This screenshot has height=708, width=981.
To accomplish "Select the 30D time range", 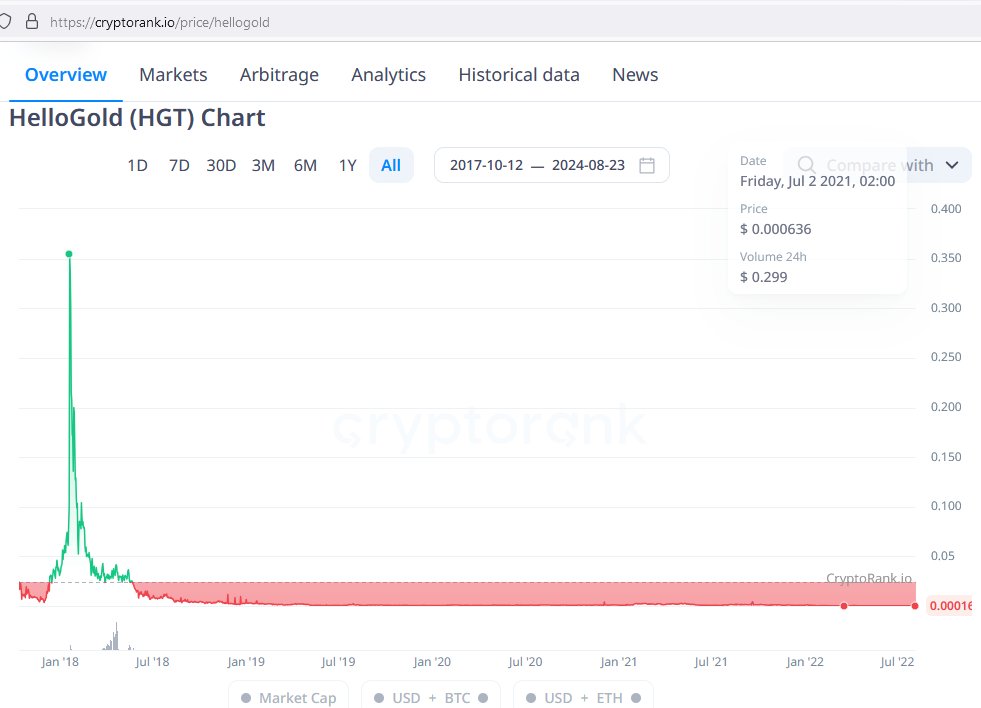I will coord(221,165).
